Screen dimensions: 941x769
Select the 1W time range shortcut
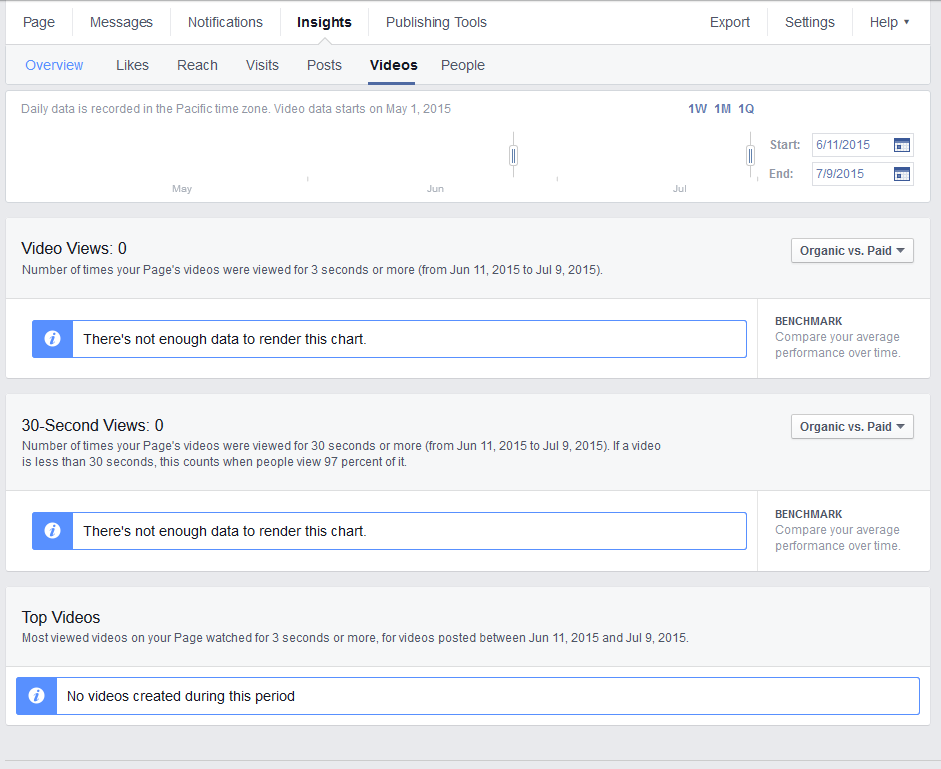click(x=697, y=109)
